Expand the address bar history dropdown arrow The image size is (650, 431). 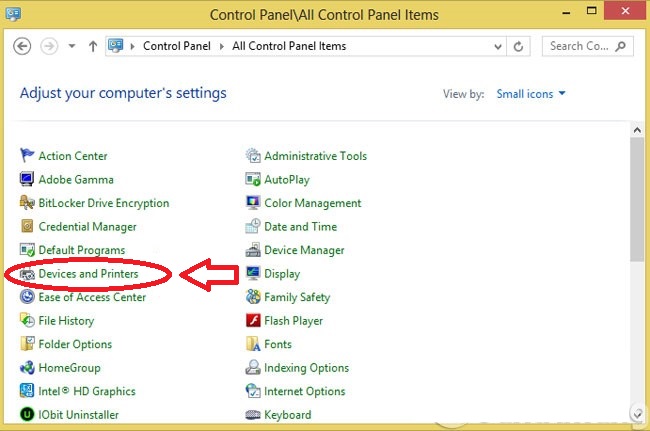point(497,46)
